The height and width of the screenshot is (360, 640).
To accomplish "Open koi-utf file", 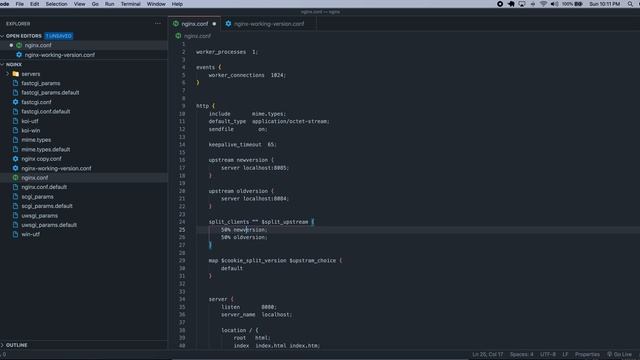I will point(30,121).
